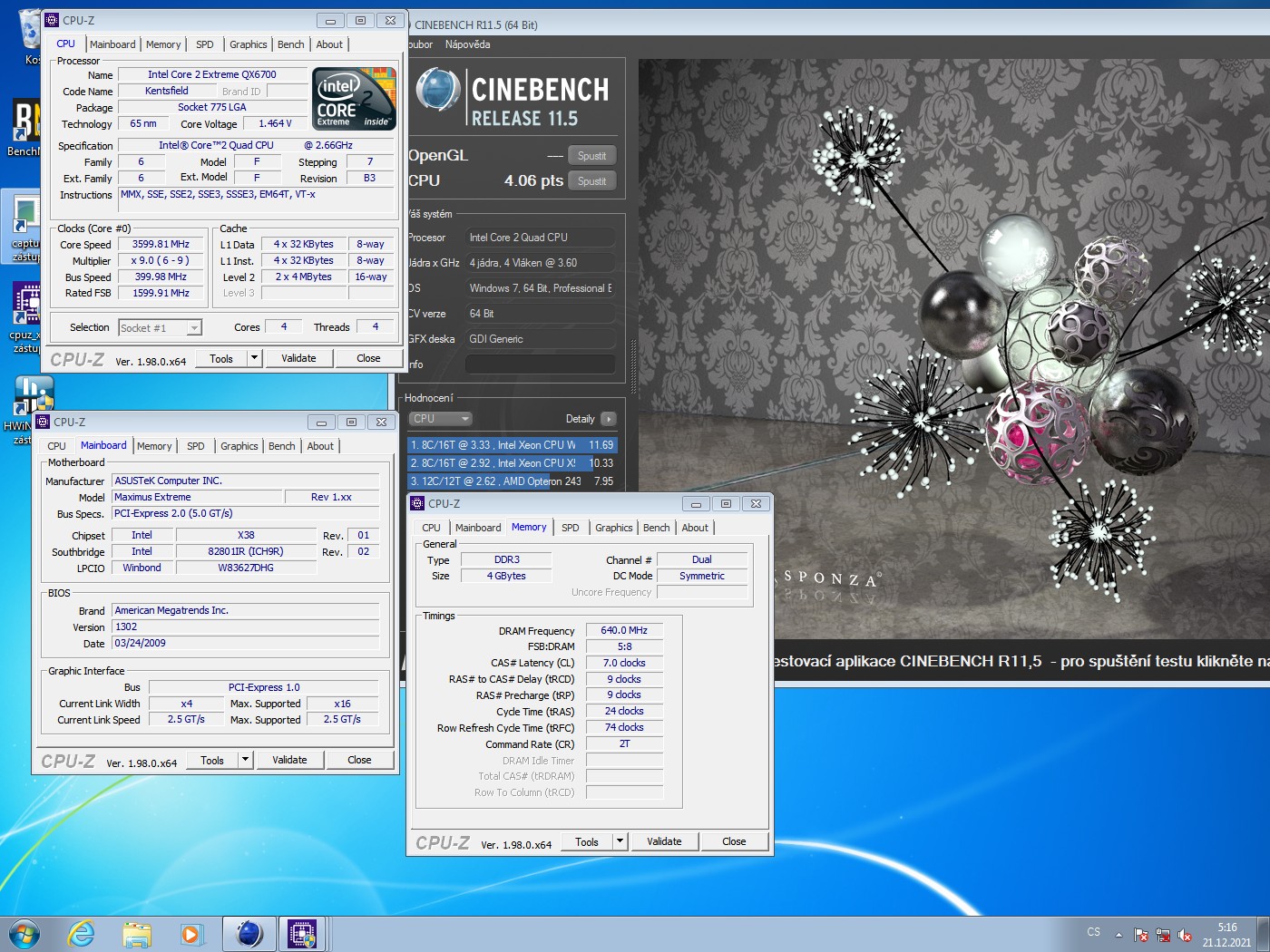Launch Internet Explorer from taskbar
Viewport: 1270px width, 952px height.
pos(82,933)
